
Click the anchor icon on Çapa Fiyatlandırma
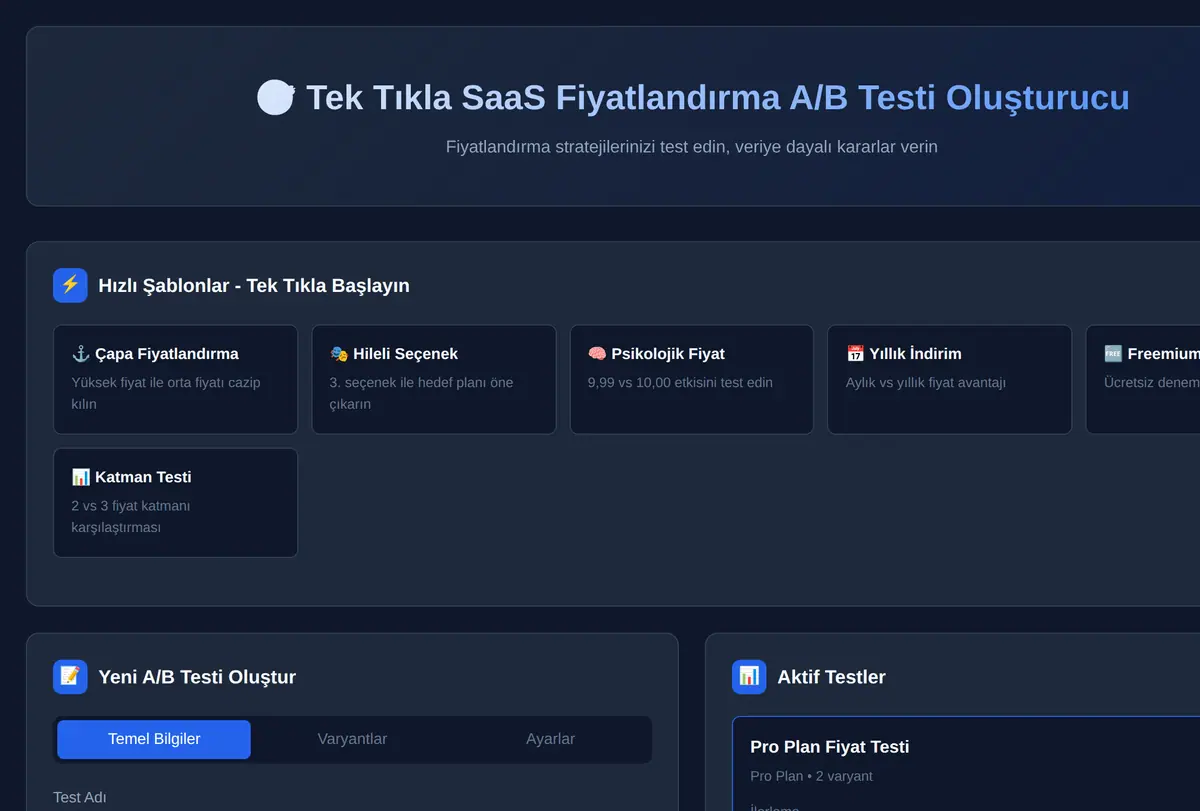[81, 354]
